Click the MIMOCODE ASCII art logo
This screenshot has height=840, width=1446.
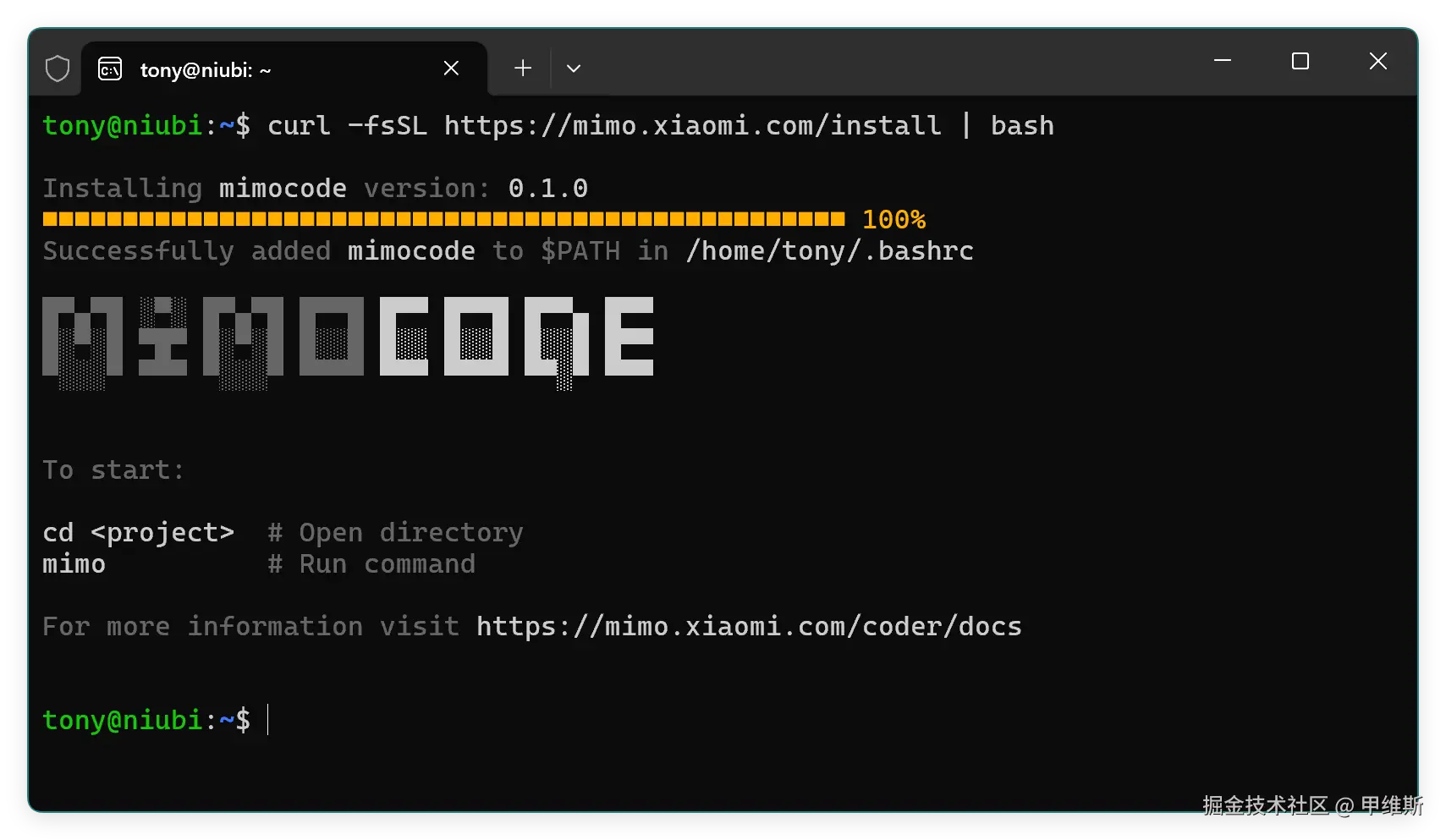click(348, 343)
